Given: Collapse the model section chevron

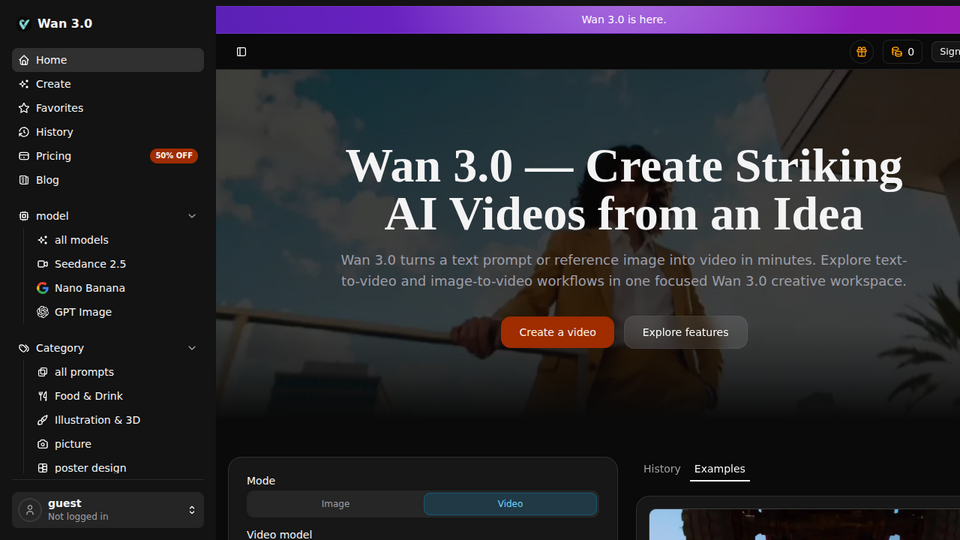Looking at the screenshot, I should click(192, 216).
